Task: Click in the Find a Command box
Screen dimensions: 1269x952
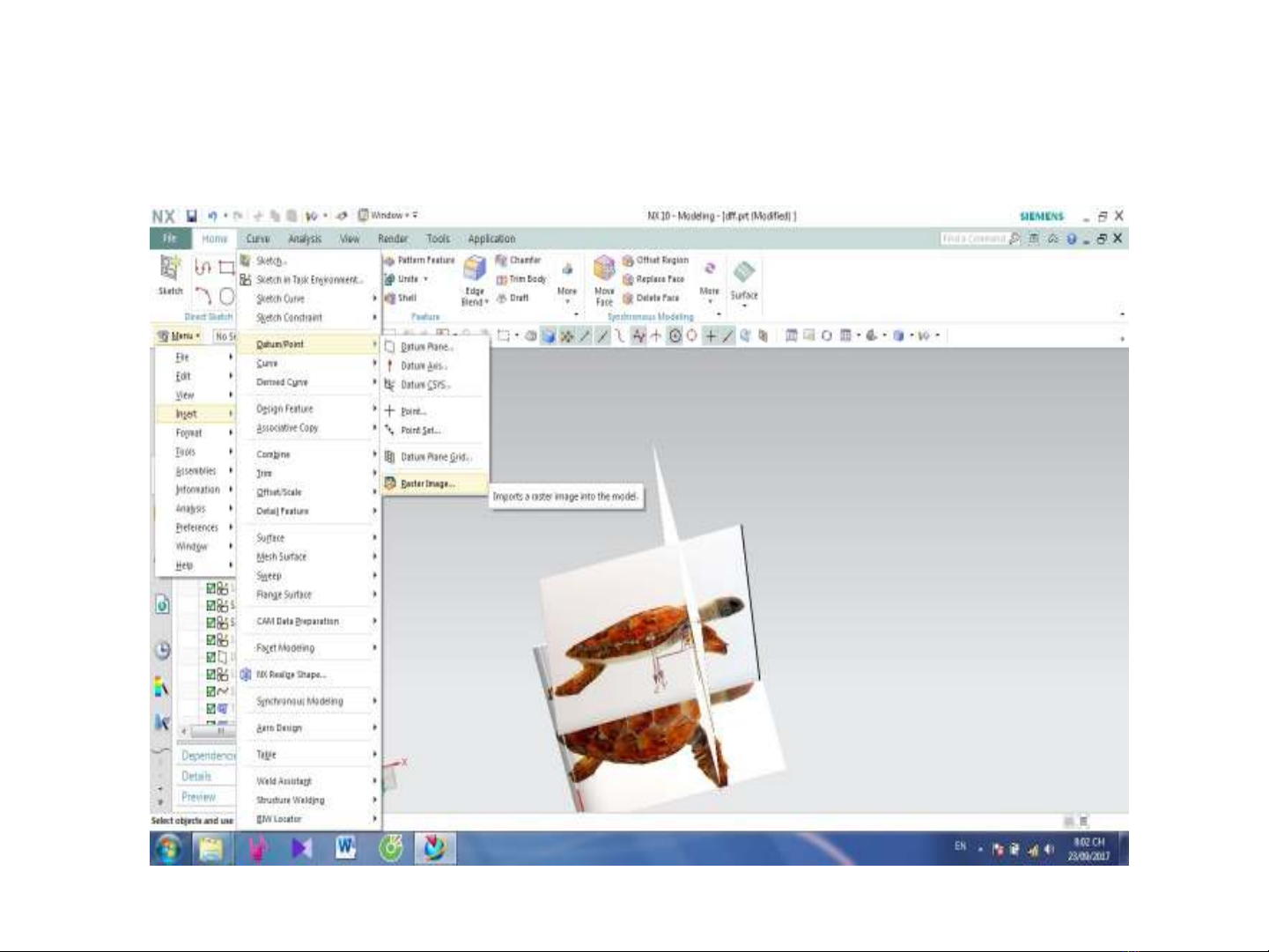Action: [973, 239]
